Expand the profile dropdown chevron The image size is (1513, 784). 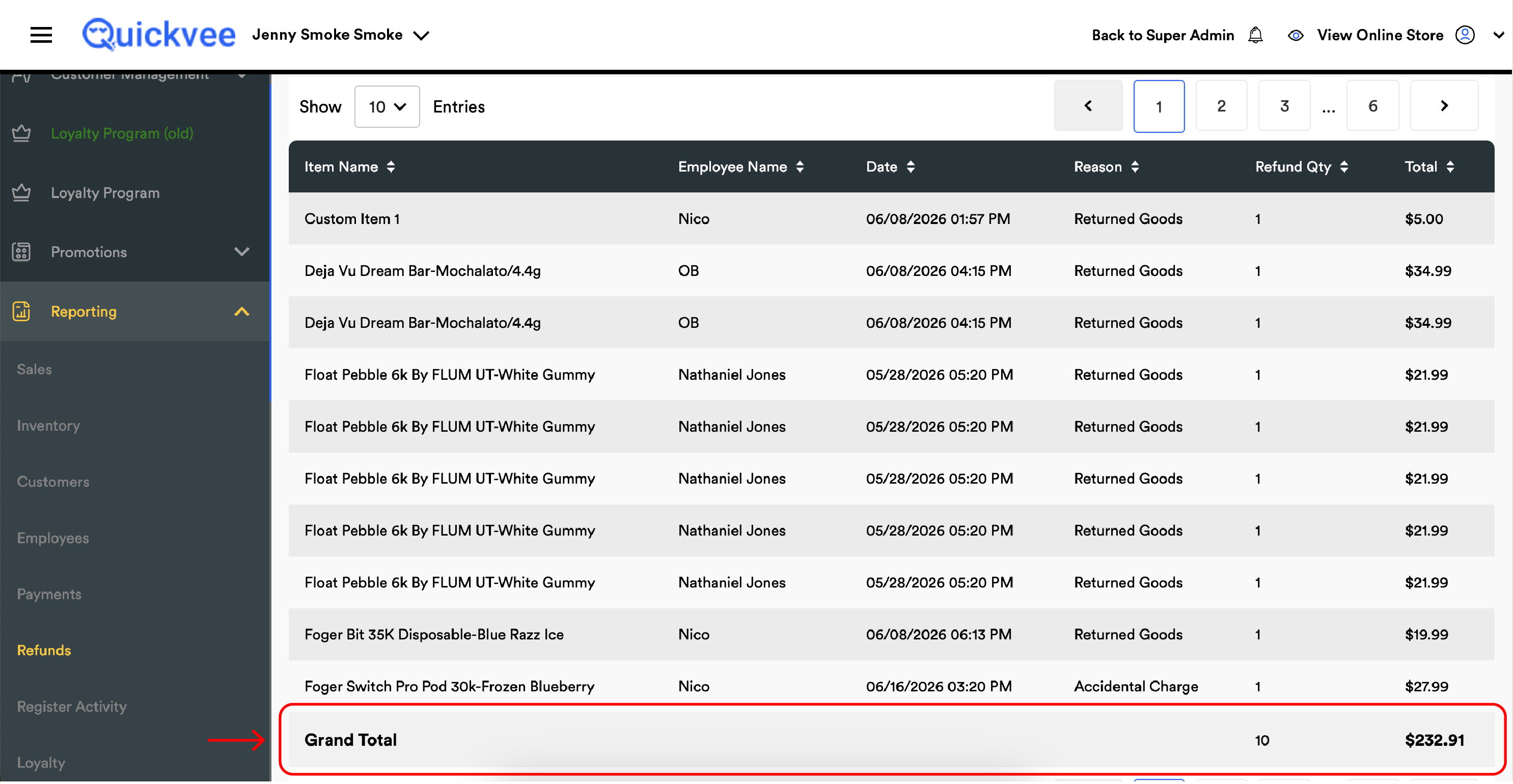coord(1498,35)
